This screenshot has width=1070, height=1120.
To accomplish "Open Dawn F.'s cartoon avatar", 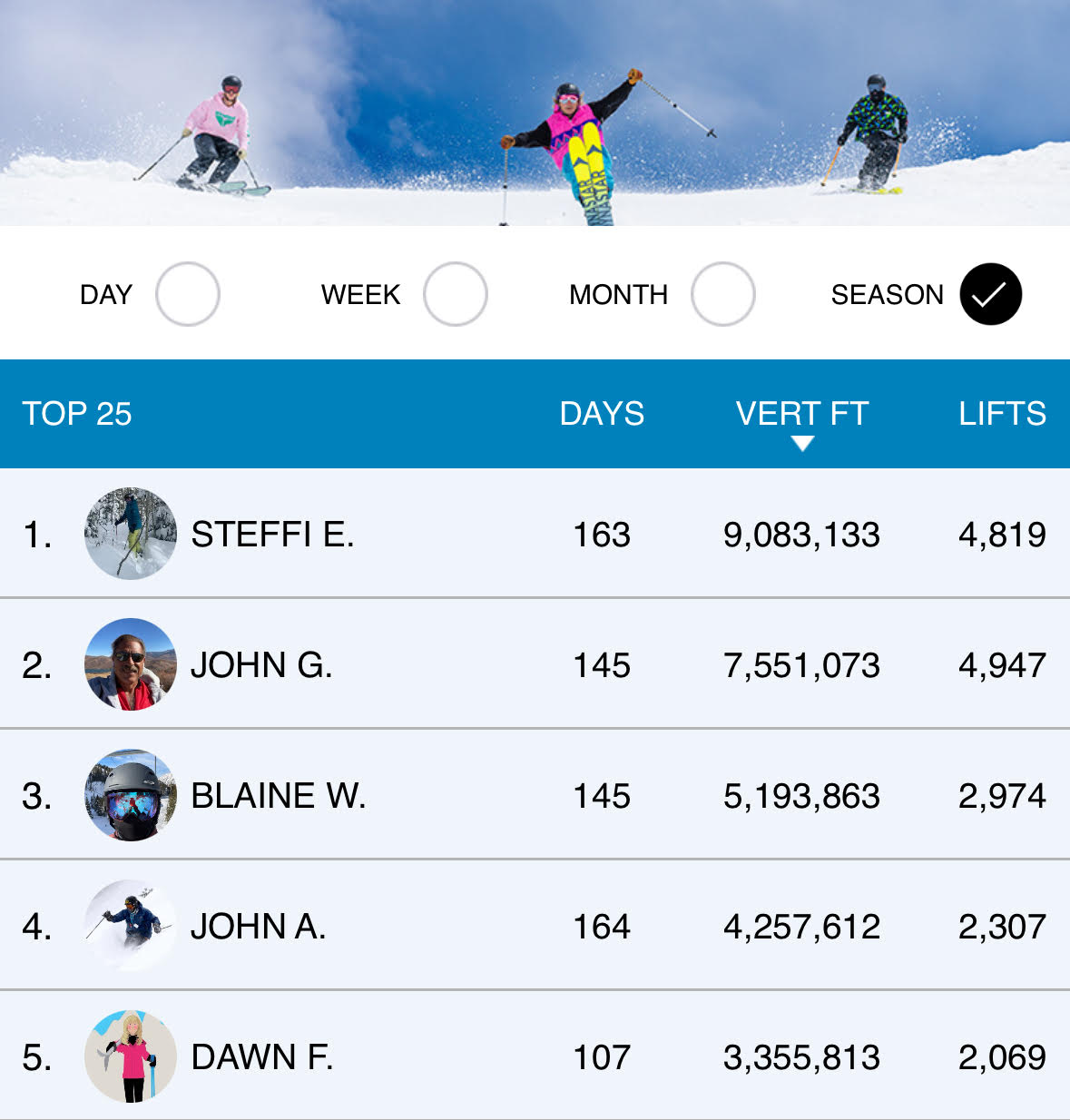I will [x=131, y=1056].
